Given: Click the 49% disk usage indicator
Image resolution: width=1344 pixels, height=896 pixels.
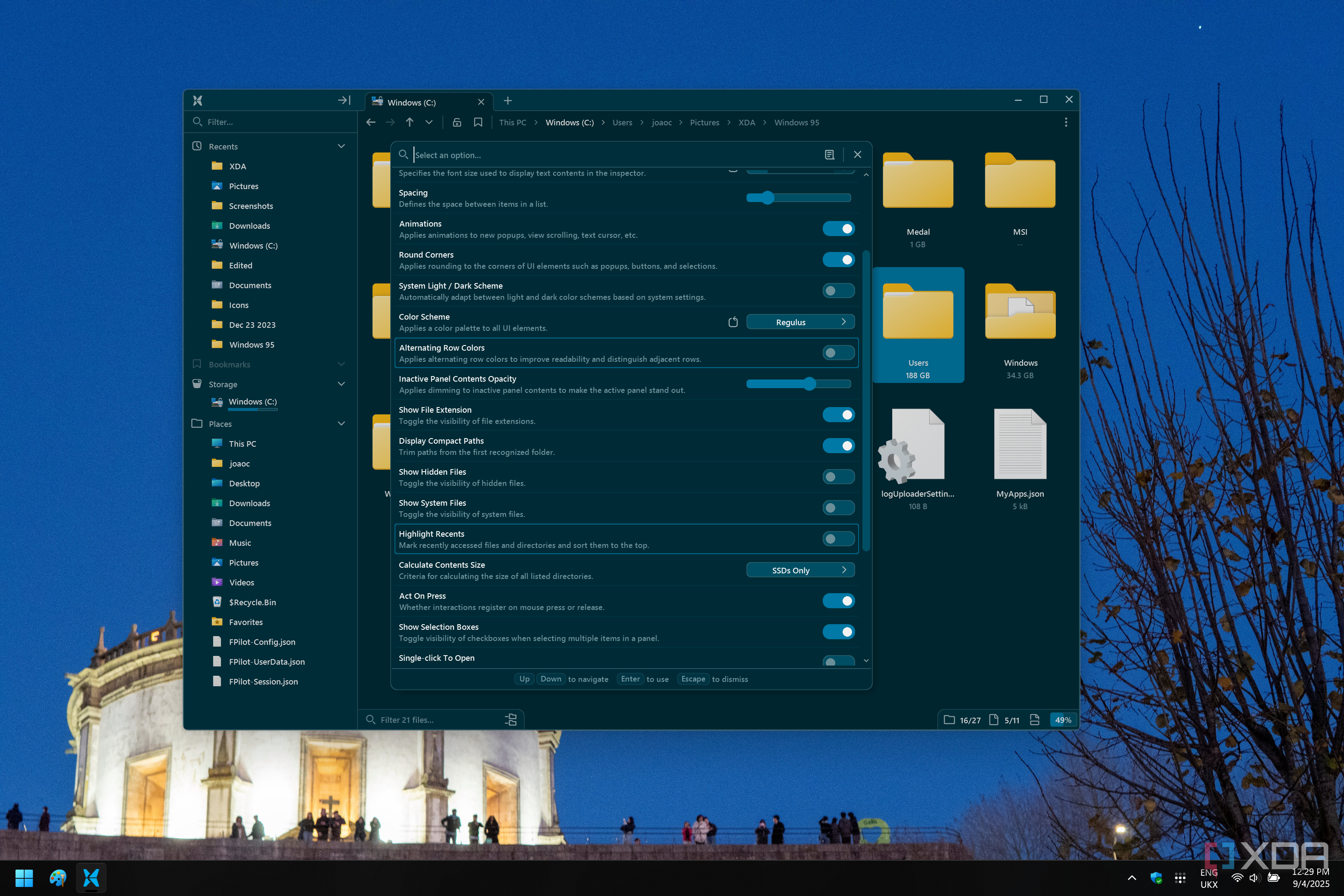Looking at the screenshot, I should pyautogui.click(x=1063, y=720).
